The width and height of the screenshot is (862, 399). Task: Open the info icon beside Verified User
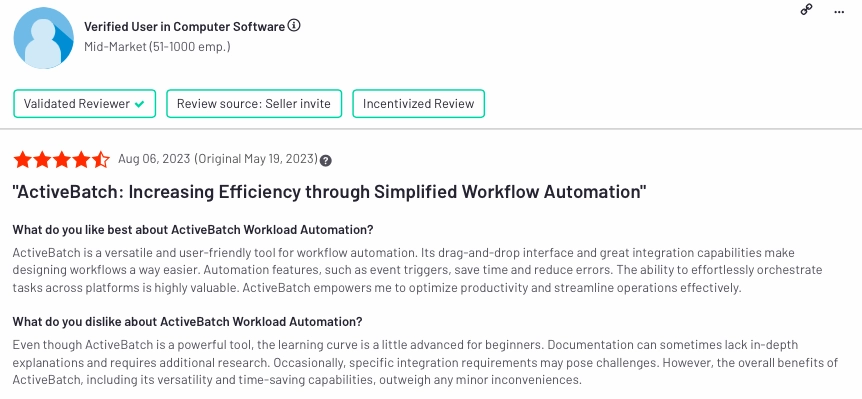click(294, 25)
